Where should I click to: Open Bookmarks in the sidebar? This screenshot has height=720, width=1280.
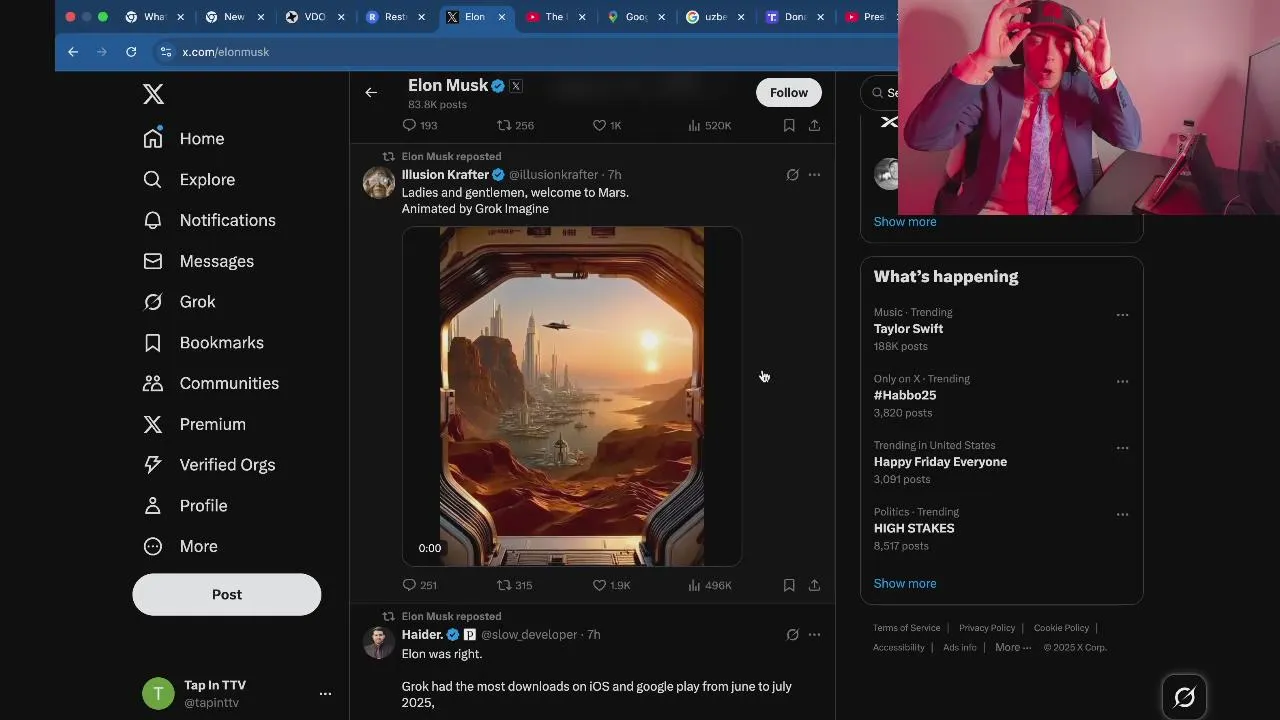click(203, 343)
